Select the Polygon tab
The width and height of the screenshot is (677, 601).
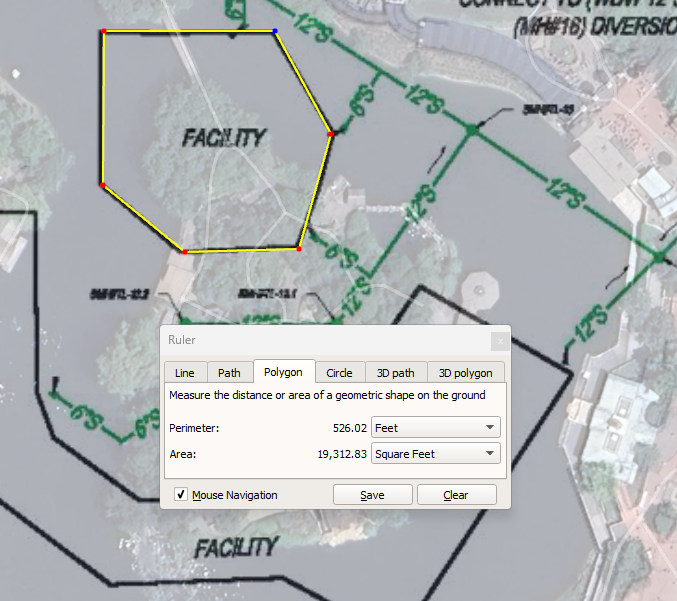(x=283, y=372)
